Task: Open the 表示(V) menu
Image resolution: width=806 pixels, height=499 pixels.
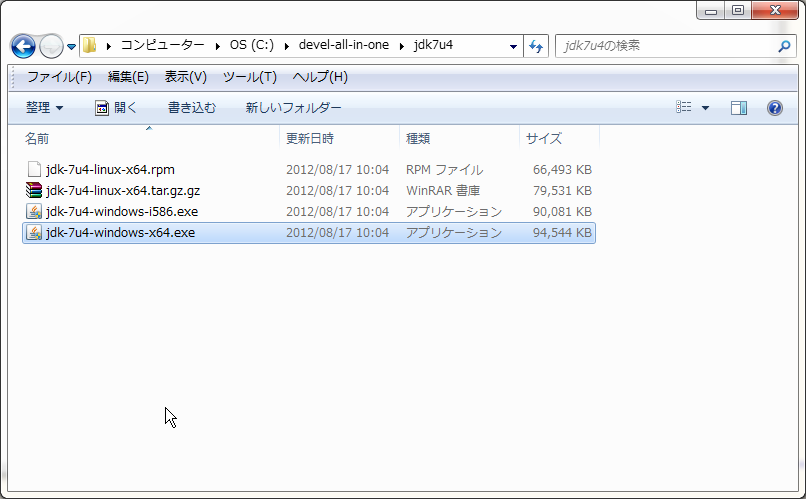Action: 186,77
